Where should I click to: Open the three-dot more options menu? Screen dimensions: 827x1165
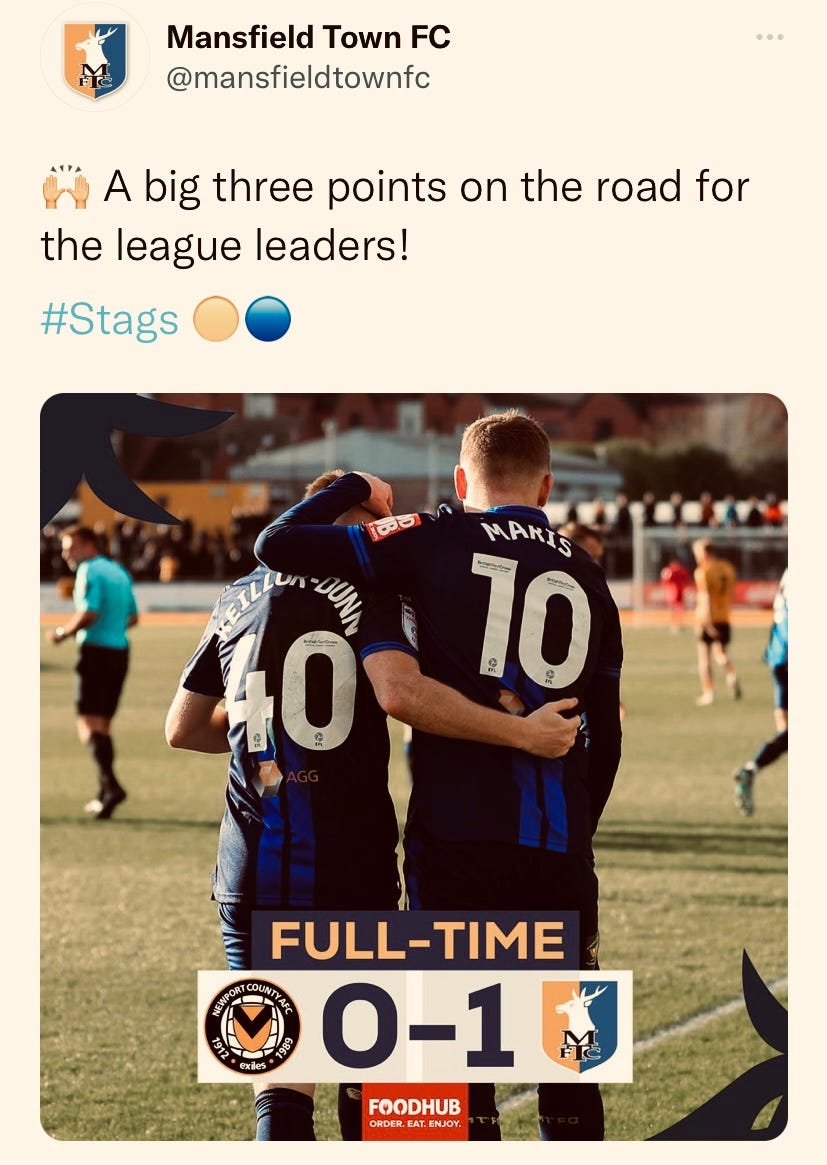point(769,37)
